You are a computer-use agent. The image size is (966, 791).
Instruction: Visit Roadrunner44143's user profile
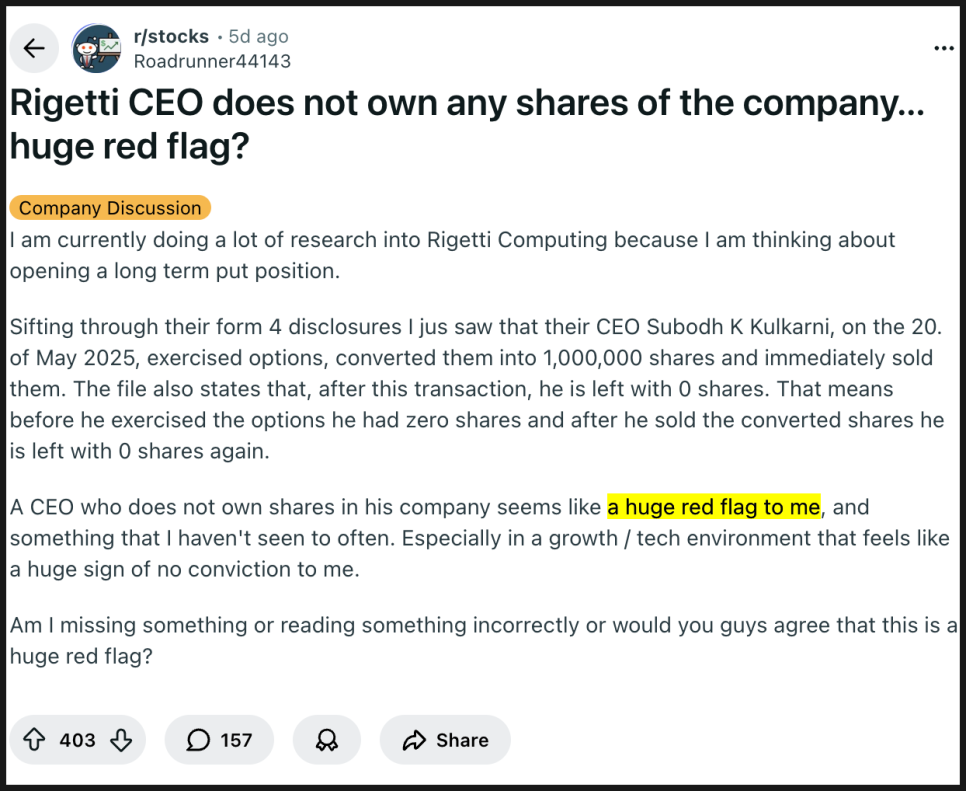coord(212,61)
